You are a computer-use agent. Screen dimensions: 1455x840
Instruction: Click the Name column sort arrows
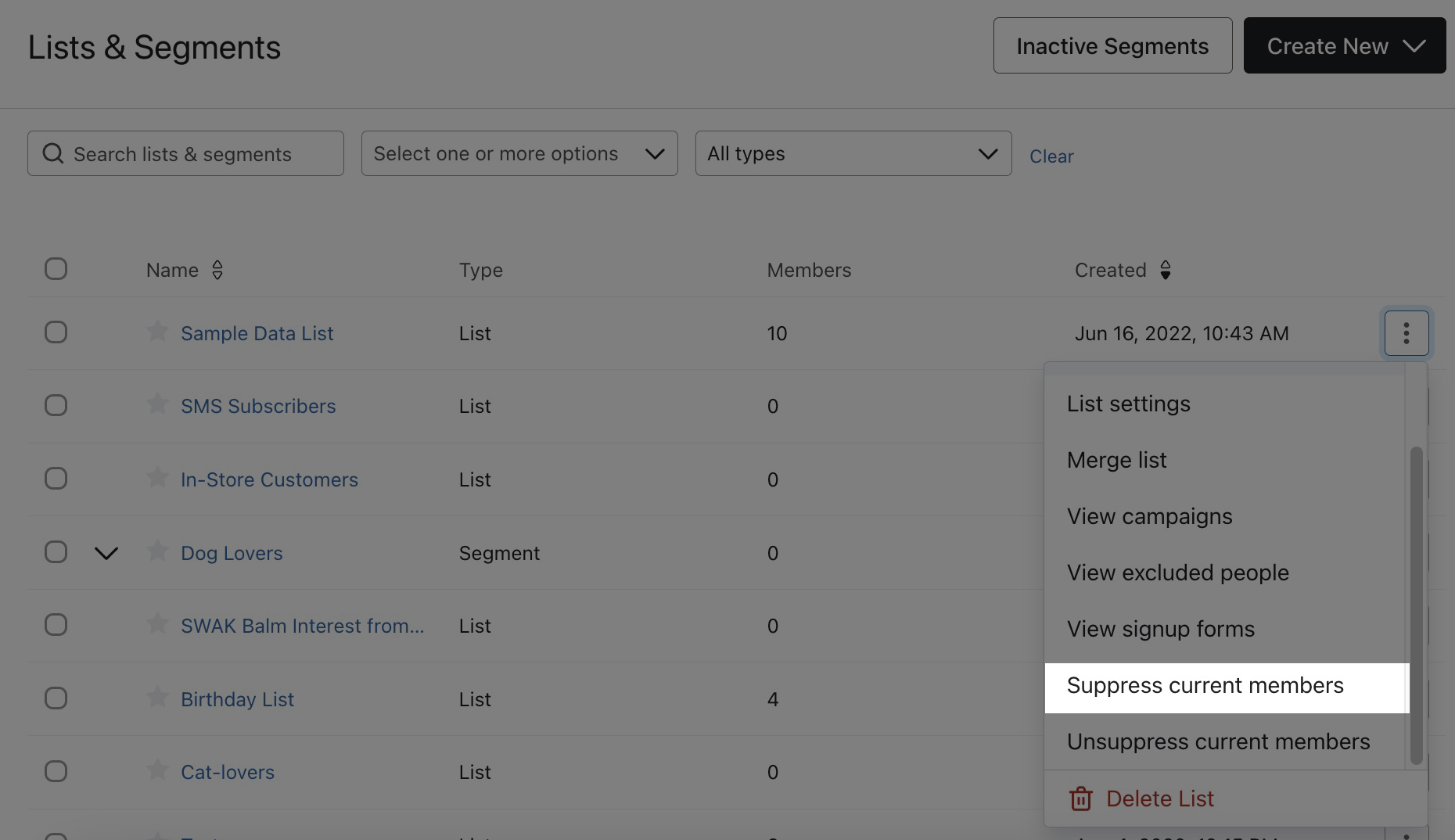point(217,270)
